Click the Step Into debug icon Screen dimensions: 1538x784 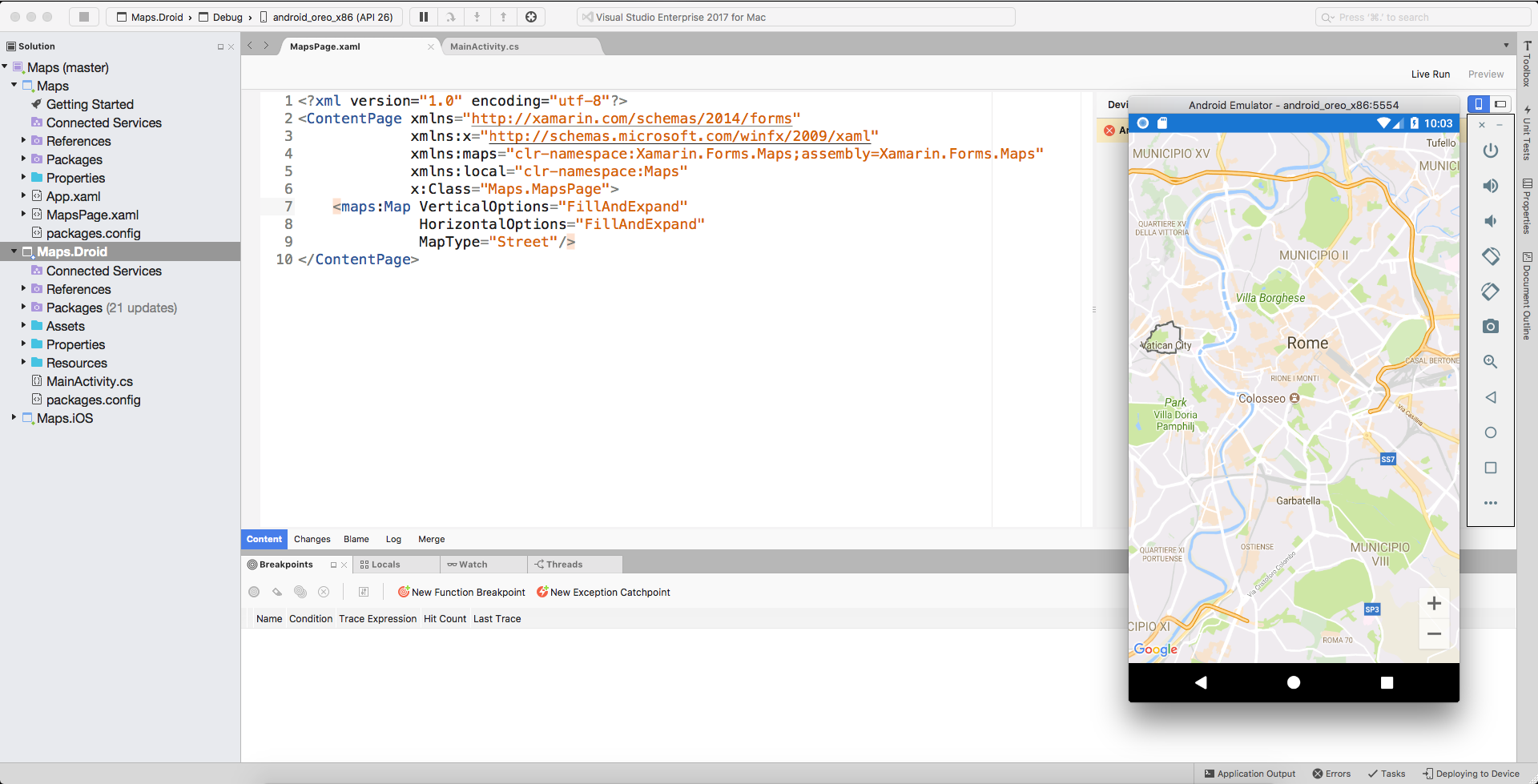point(477,17)
